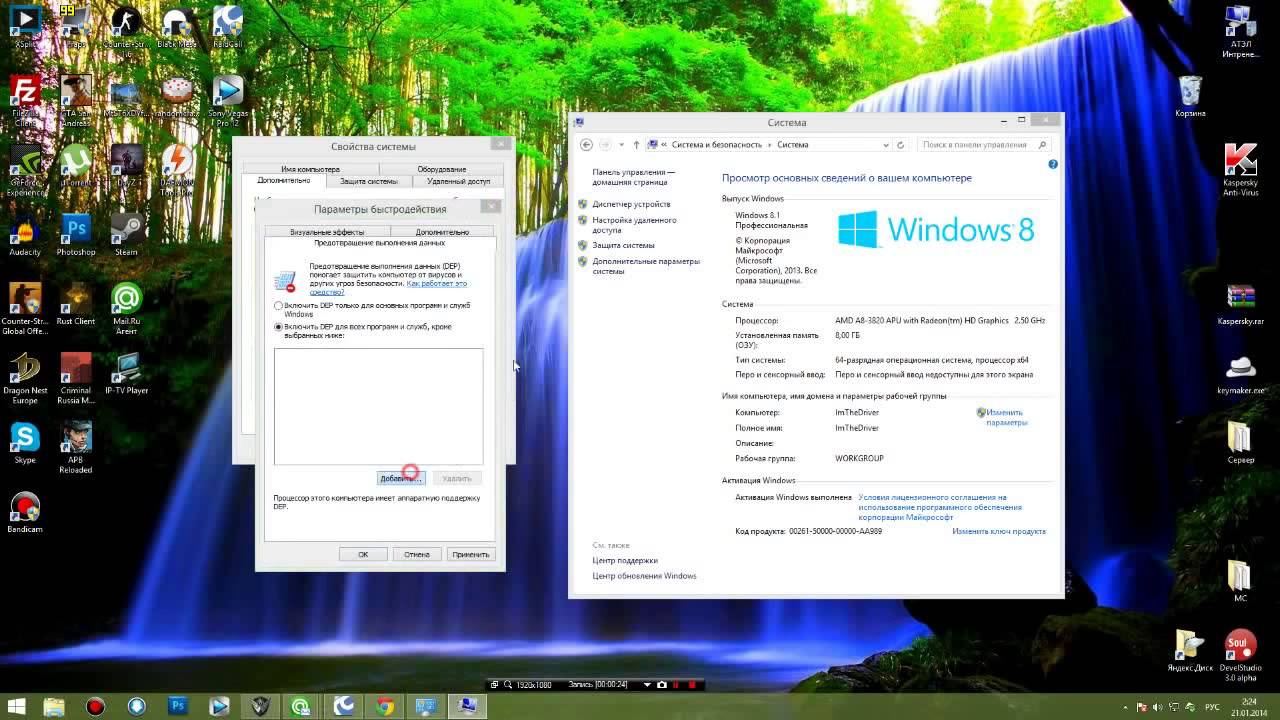Open Диспетчер устройств link
1280x720 pixels.
pos(631,204)
